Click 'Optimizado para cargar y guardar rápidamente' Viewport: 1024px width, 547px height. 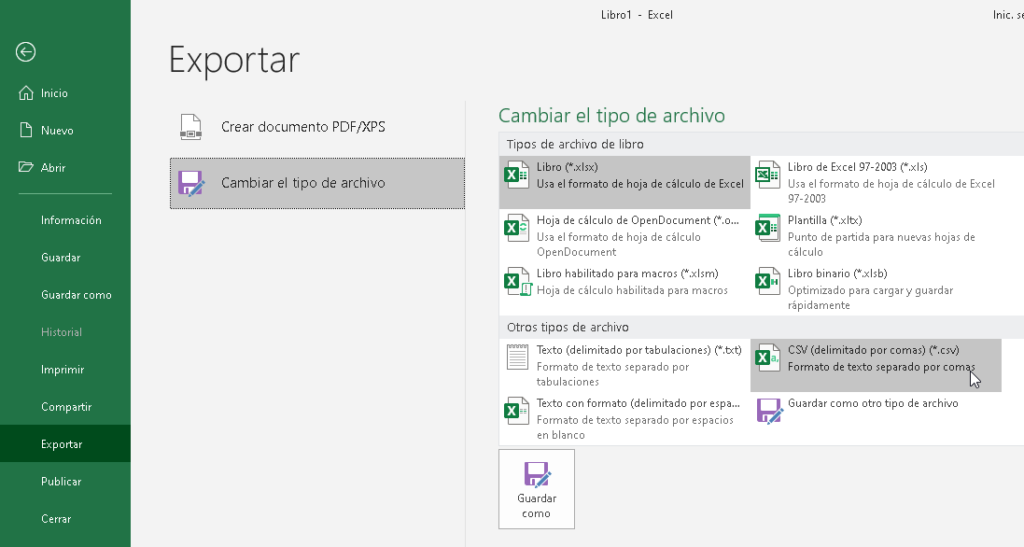871,298
